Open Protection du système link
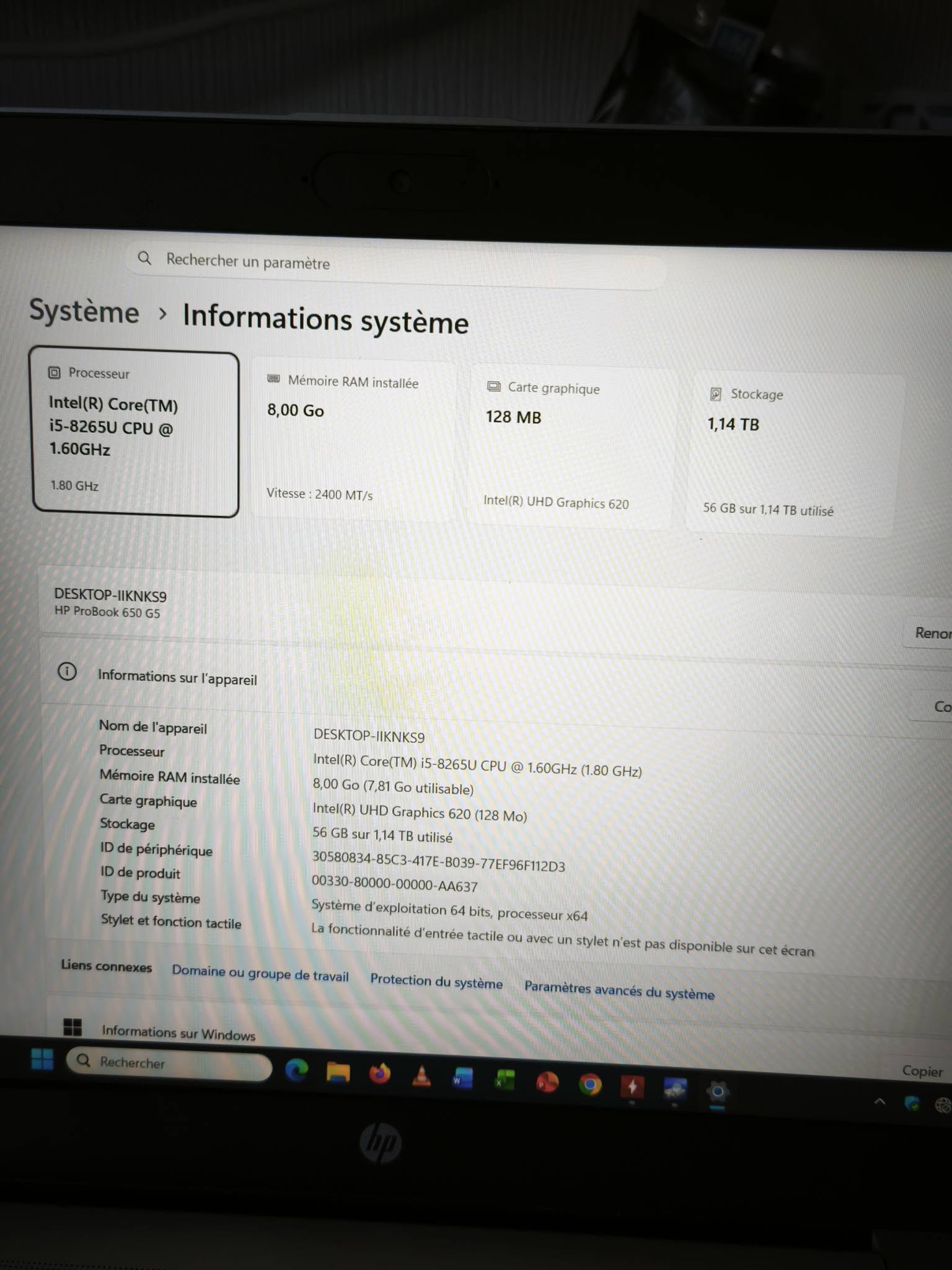 pyautogui.click(x=436, y=982)
